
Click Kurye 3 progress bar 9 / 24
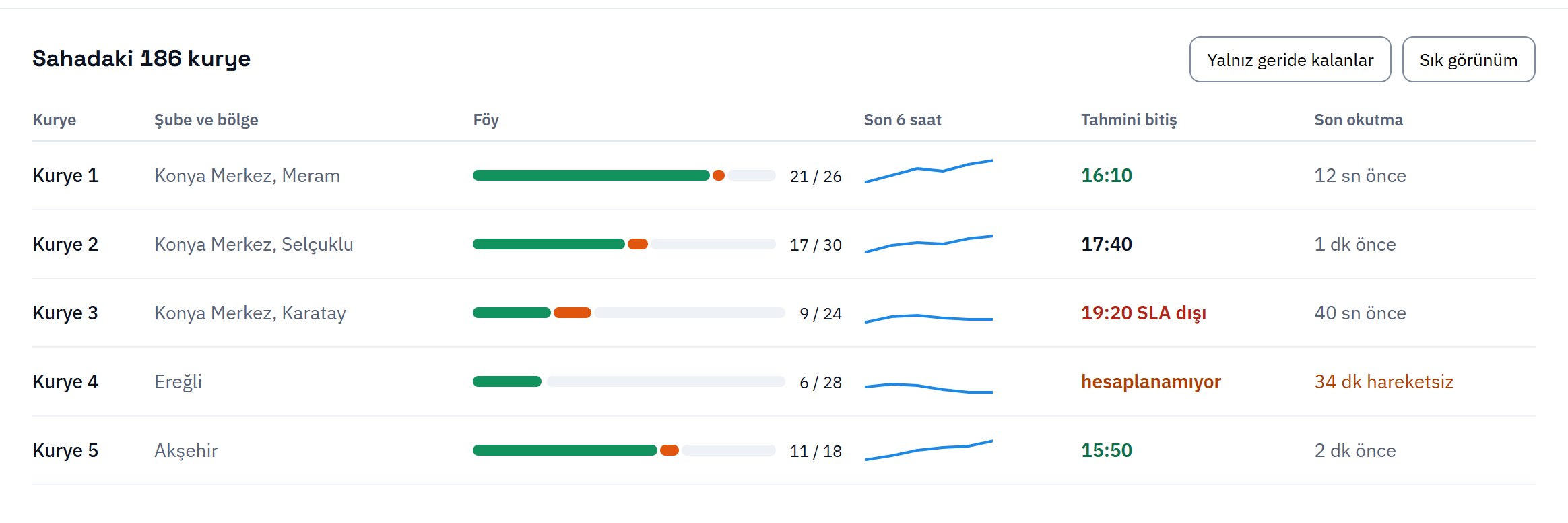click(629, 313)
